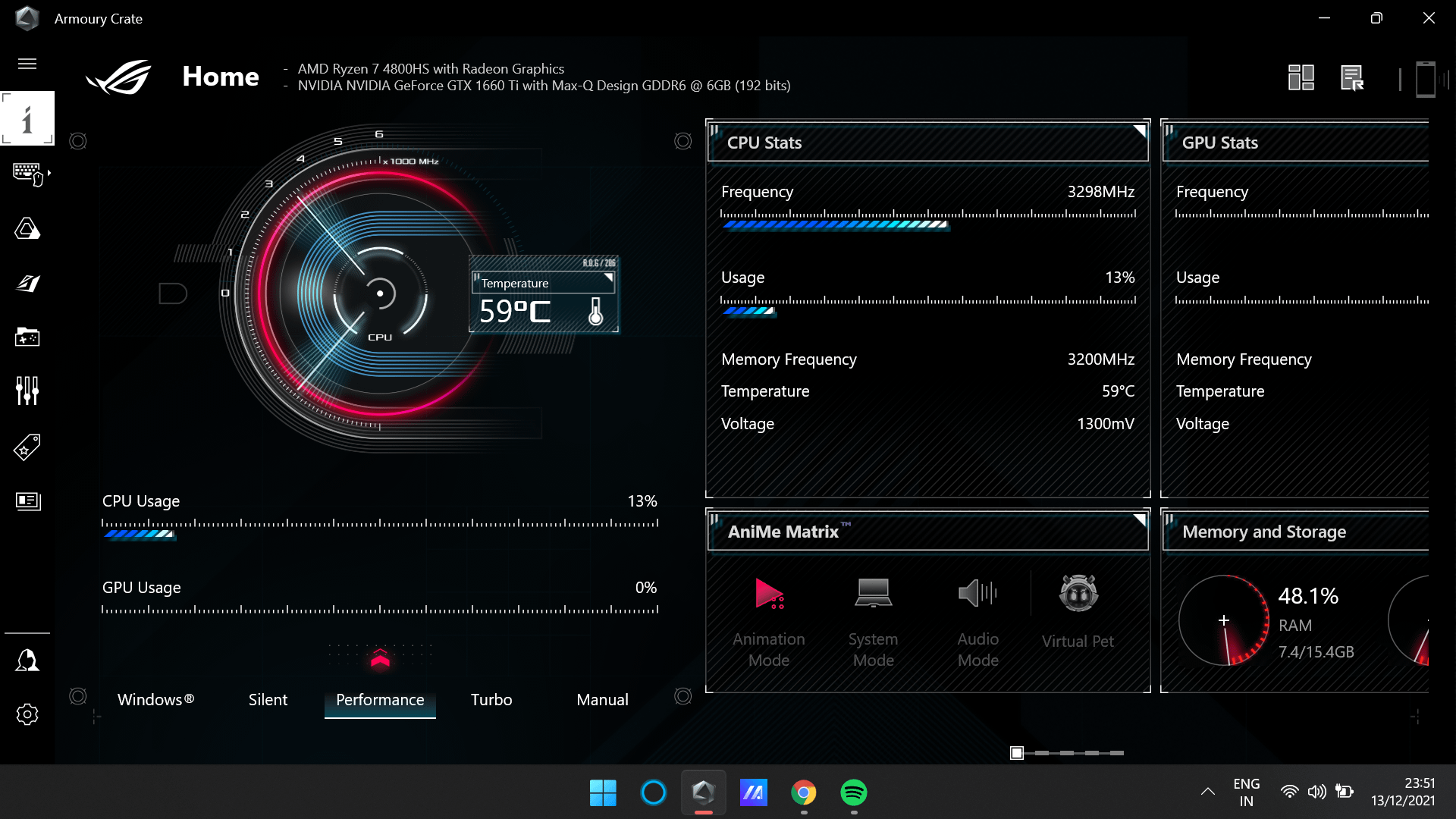
Task: Open Google Chrome from taskbar
Action: (x=803, y=792)
